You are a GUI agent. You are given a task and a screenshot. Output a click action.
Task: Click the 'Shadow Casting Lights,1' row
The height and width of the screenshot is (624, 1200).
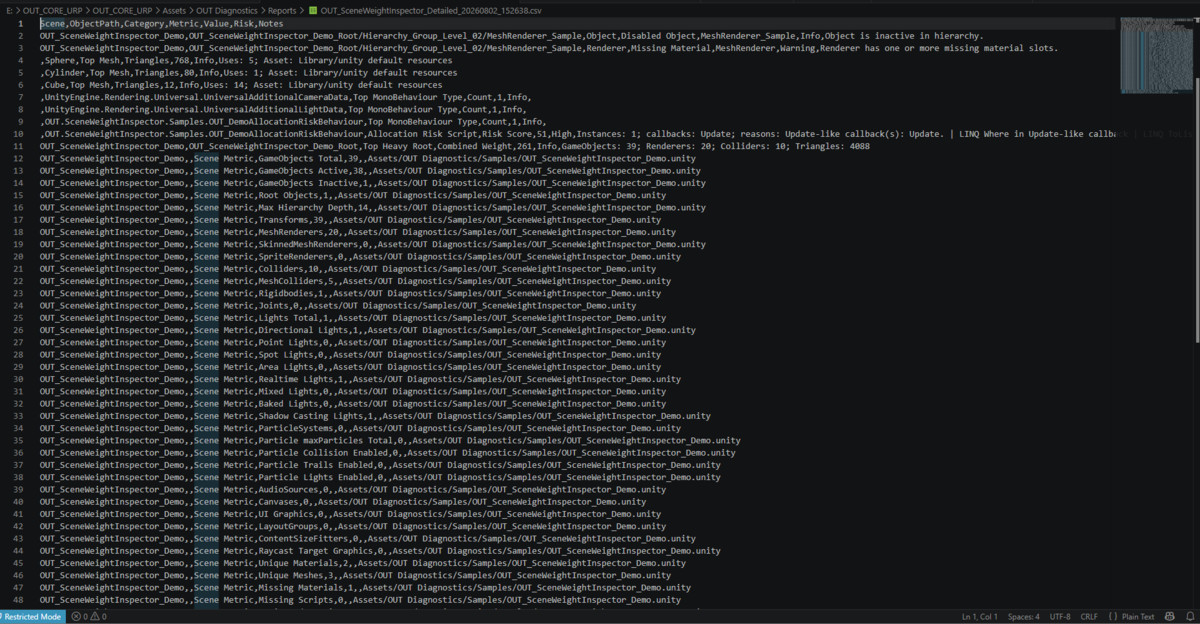pyautogui.click(x=375, y=416)
